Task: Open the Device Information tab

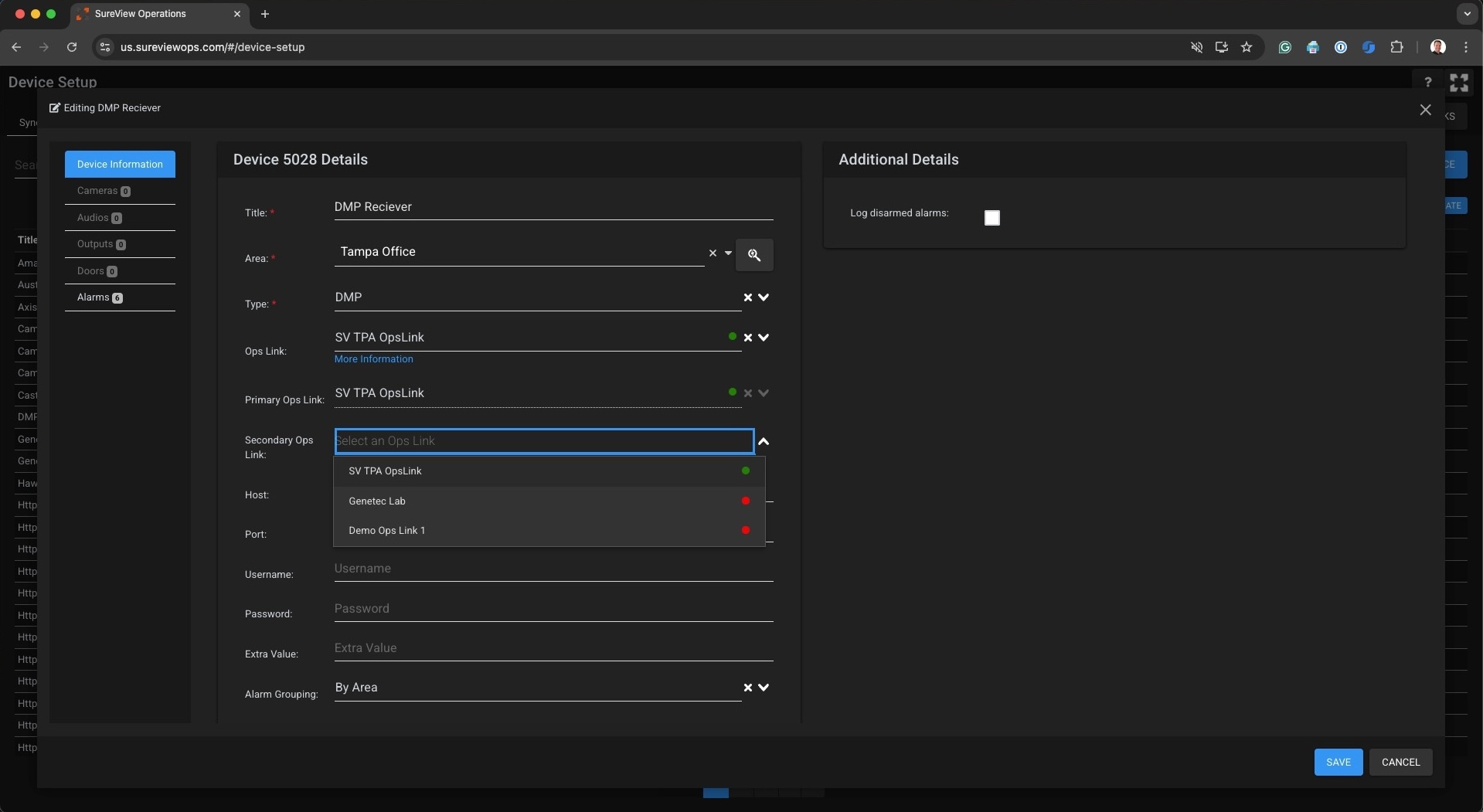Action: click(x=120, y=165)
